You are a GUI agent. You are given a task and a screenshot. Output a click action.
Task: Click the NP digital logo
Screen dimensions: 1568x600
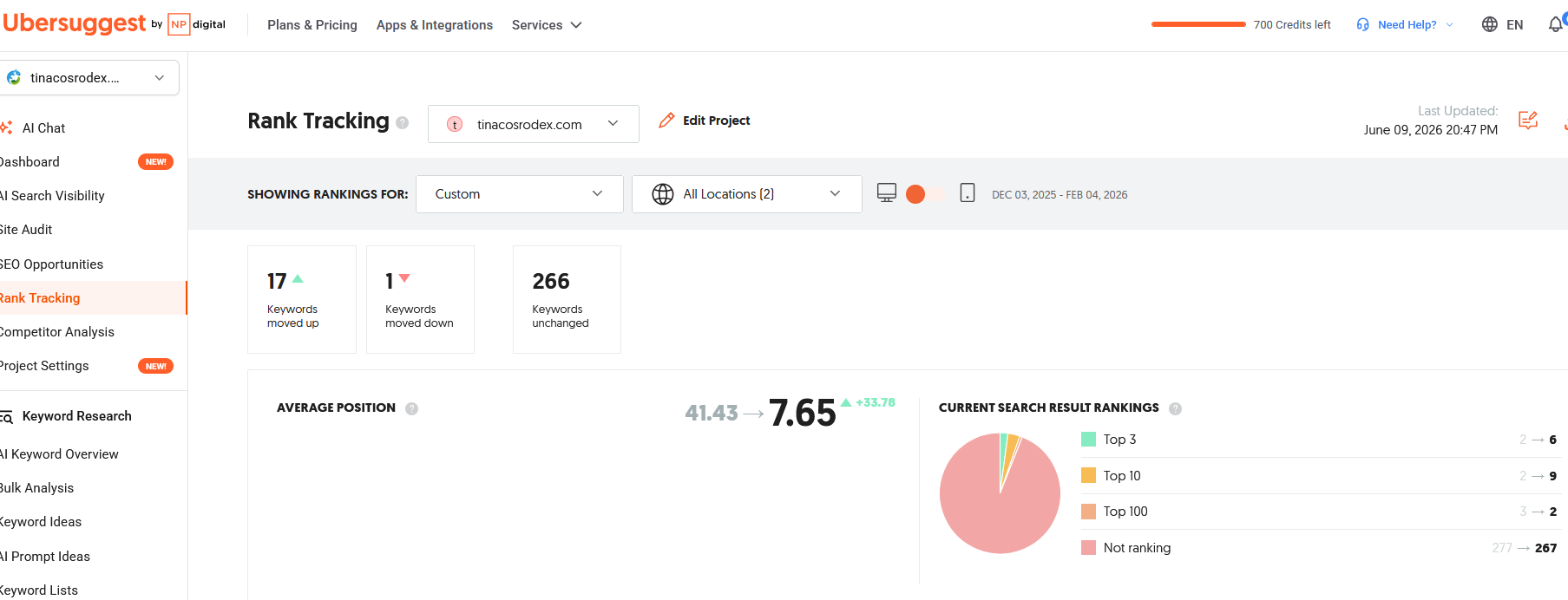(197, 24)
